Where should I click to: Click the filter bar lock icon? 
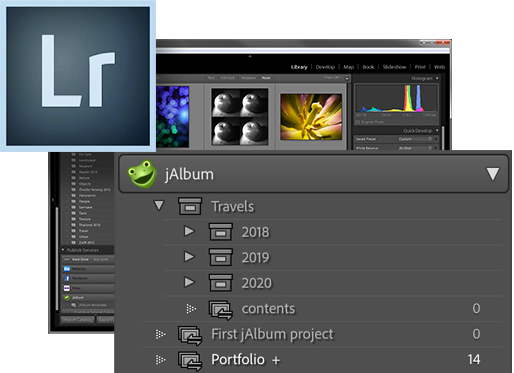(x=347, y=78)
